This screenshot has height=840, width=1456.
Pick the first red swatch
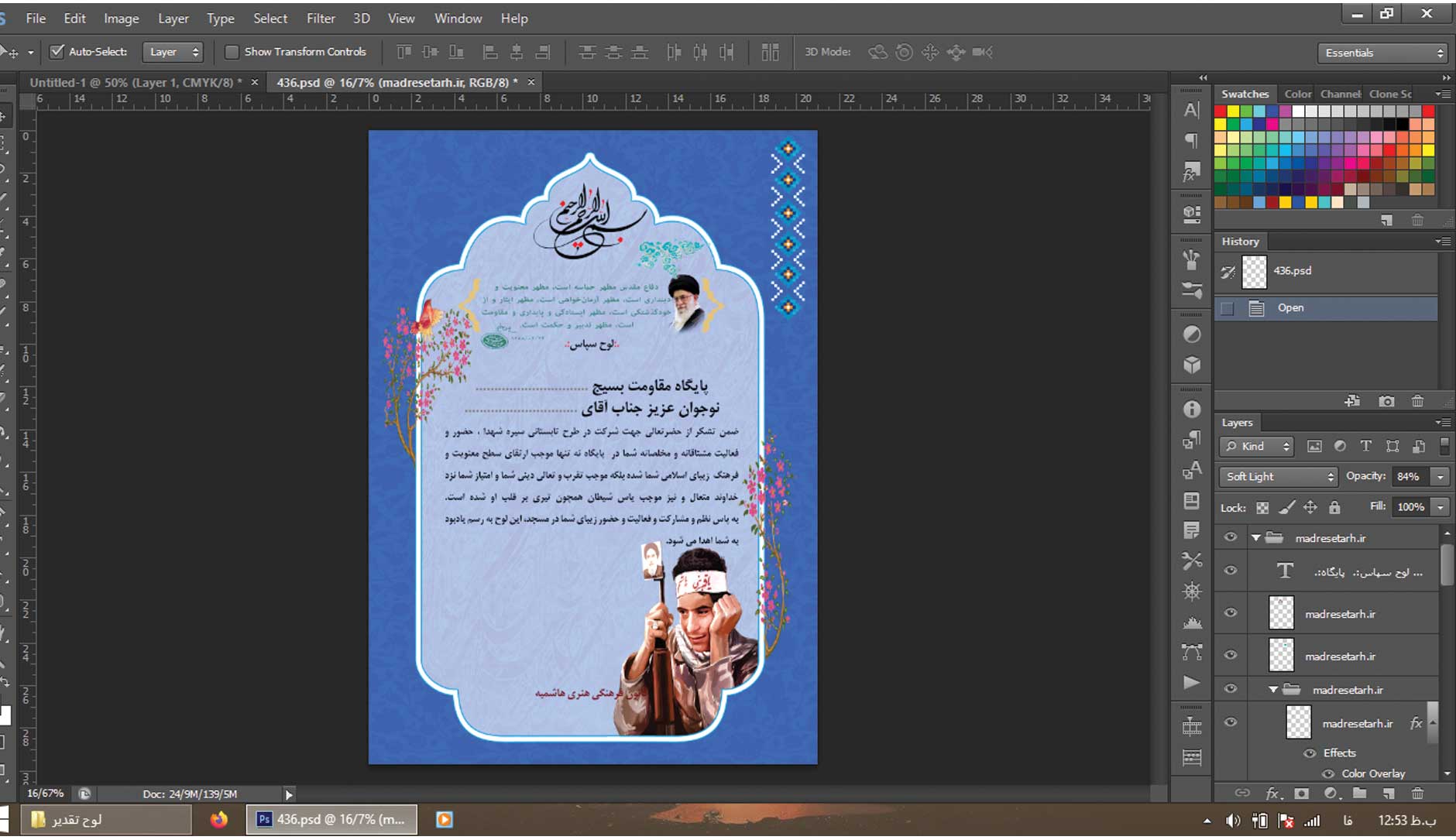[x=1221, y=111]
